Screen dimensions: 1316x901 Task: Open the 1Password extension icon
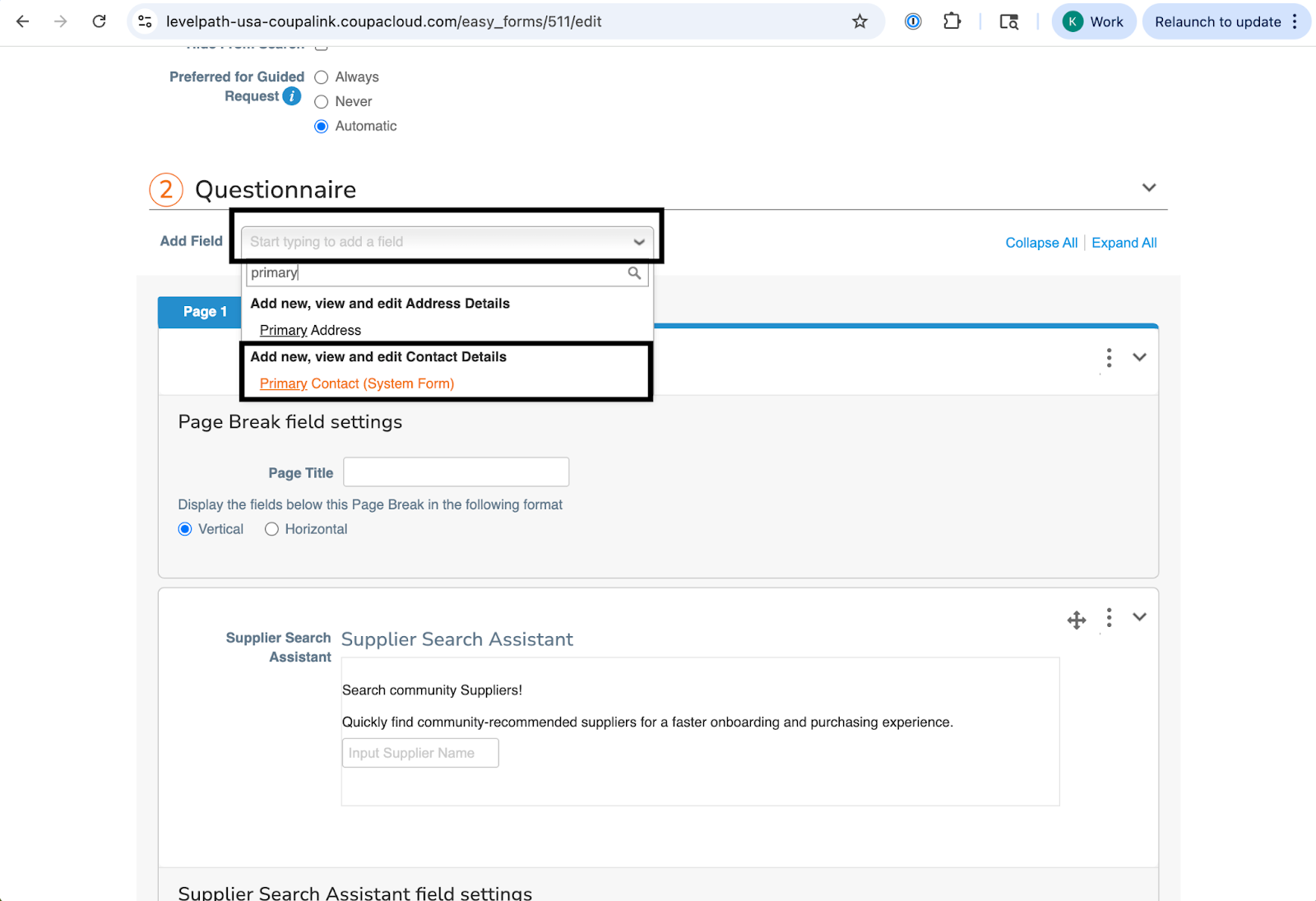(913, 21)
